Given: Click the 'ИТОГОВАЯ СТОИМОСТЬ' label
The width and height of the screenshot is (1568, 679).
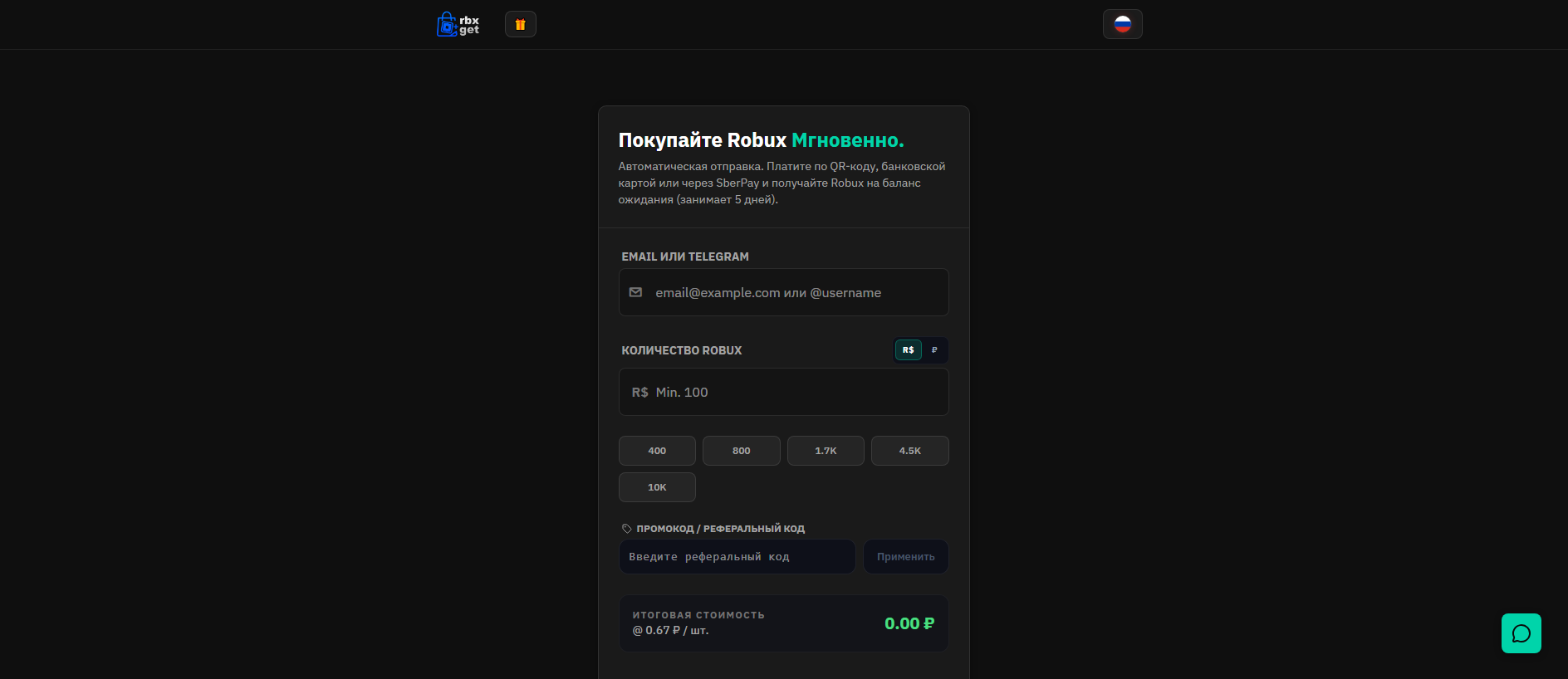Looking at the screenshot, I should click(x=698, y=615).
